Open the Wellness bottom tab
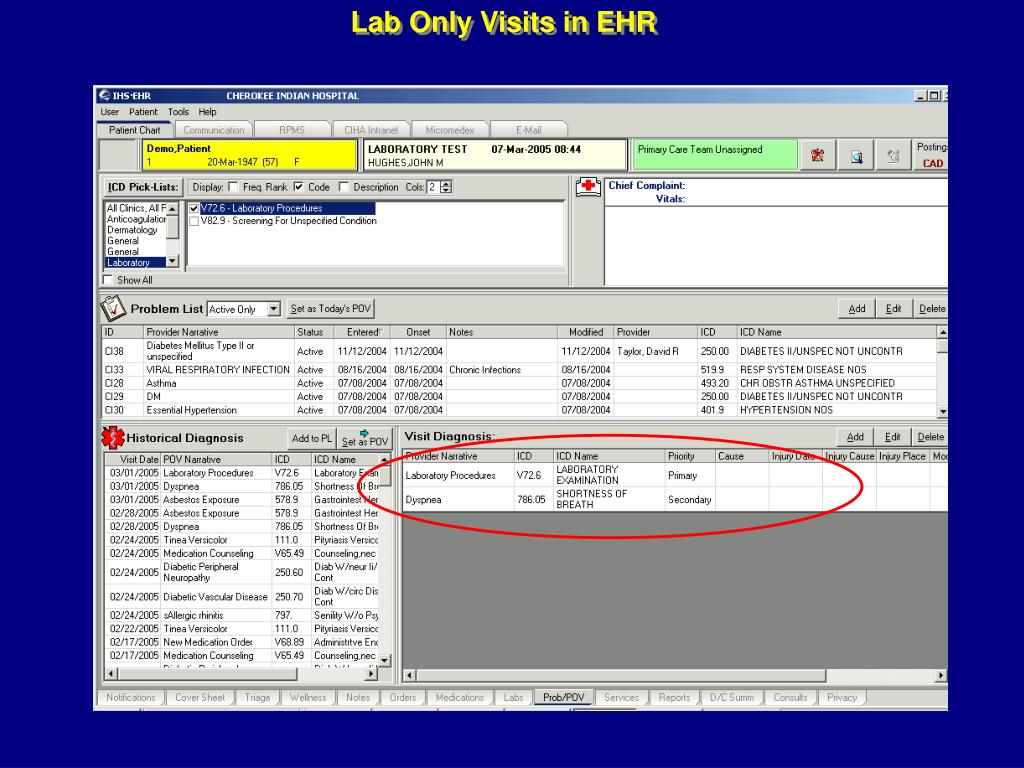 click(x=308, y=697)
